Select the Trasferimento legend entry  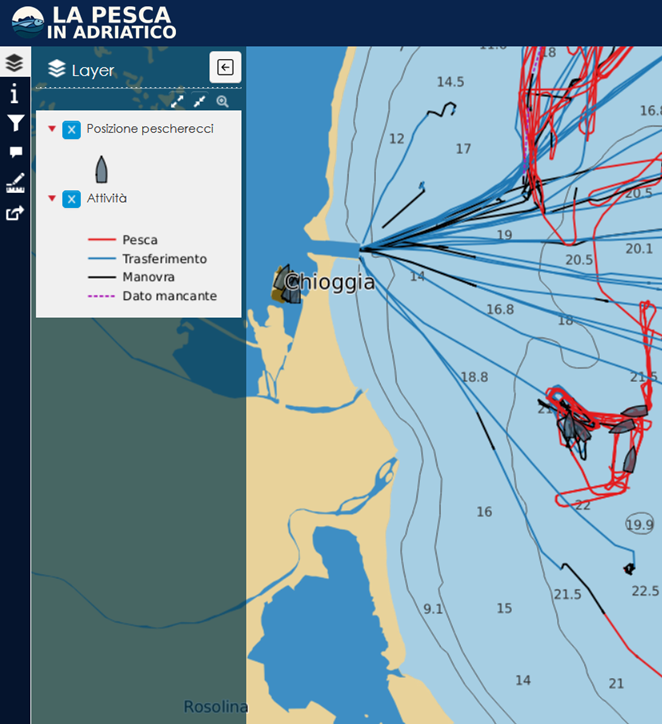[x=164, y=259]
